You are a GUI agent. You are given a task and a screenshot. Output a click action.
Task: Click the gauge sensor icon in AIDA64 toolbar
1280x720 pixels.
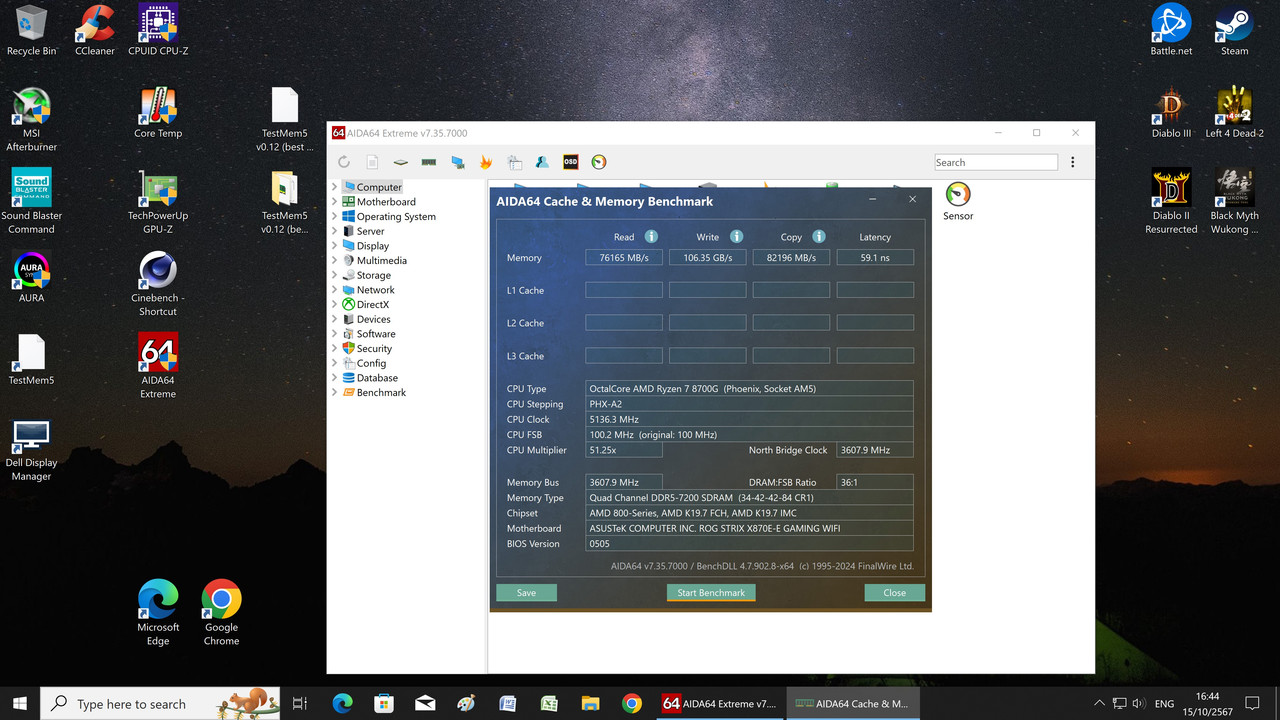(599, 162)
